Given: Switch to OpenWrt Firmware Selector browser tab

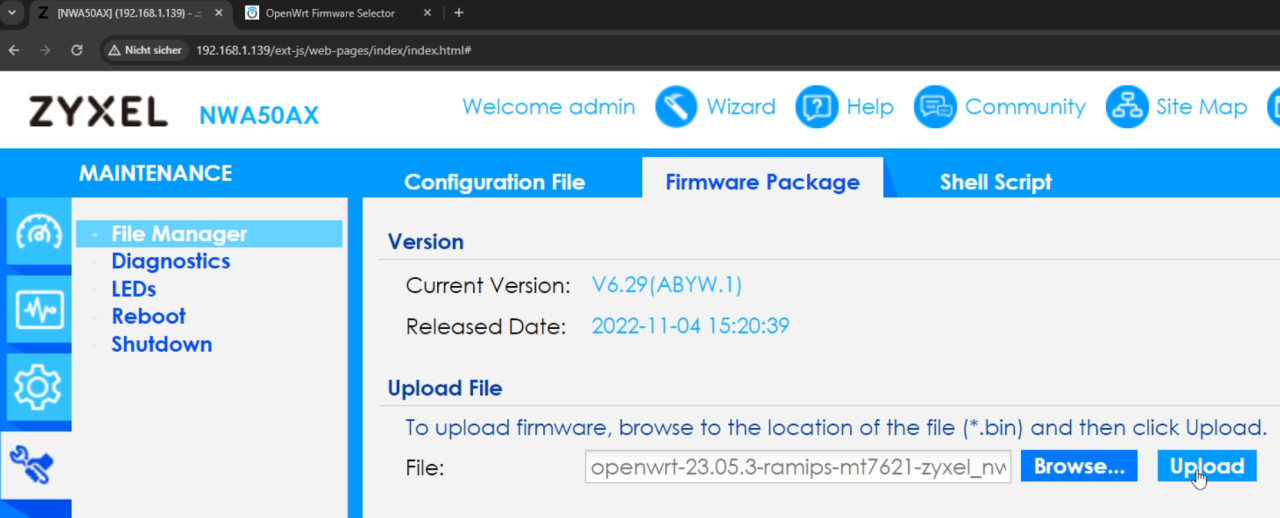Looking at the screenshot, I should pos(330,13).
